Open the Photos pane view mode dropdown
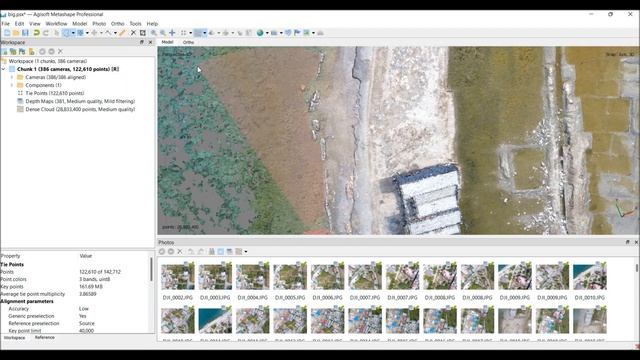 point(246,251)
